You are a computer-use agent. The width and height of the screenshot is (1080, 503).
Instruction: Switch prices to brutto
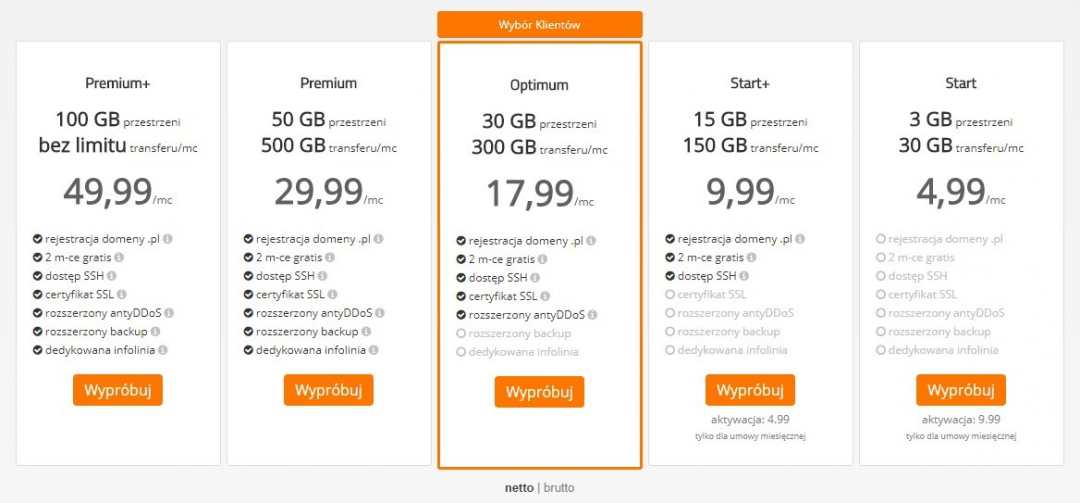tap(559, 488)
